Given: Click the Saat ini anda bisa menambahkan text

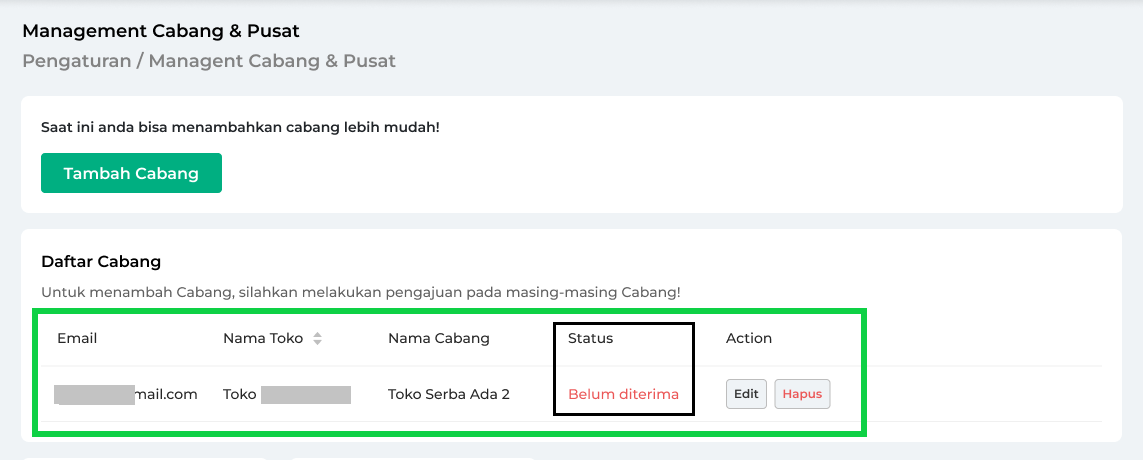Looking at the screenshot, I should [241, 128].
